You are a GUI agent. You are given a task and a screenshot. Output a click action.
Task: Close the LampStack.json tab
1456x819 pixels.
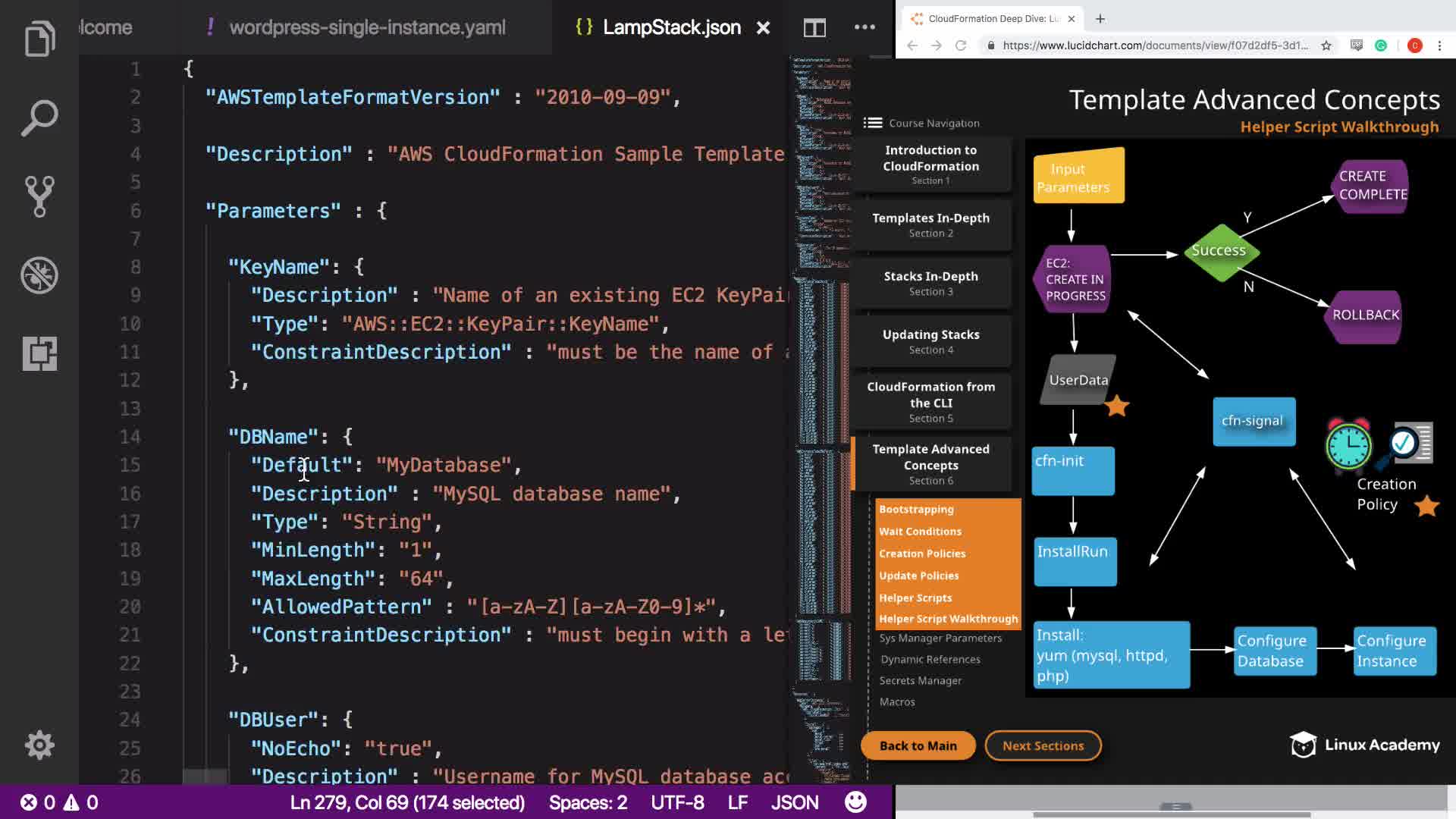click(763, 28)
